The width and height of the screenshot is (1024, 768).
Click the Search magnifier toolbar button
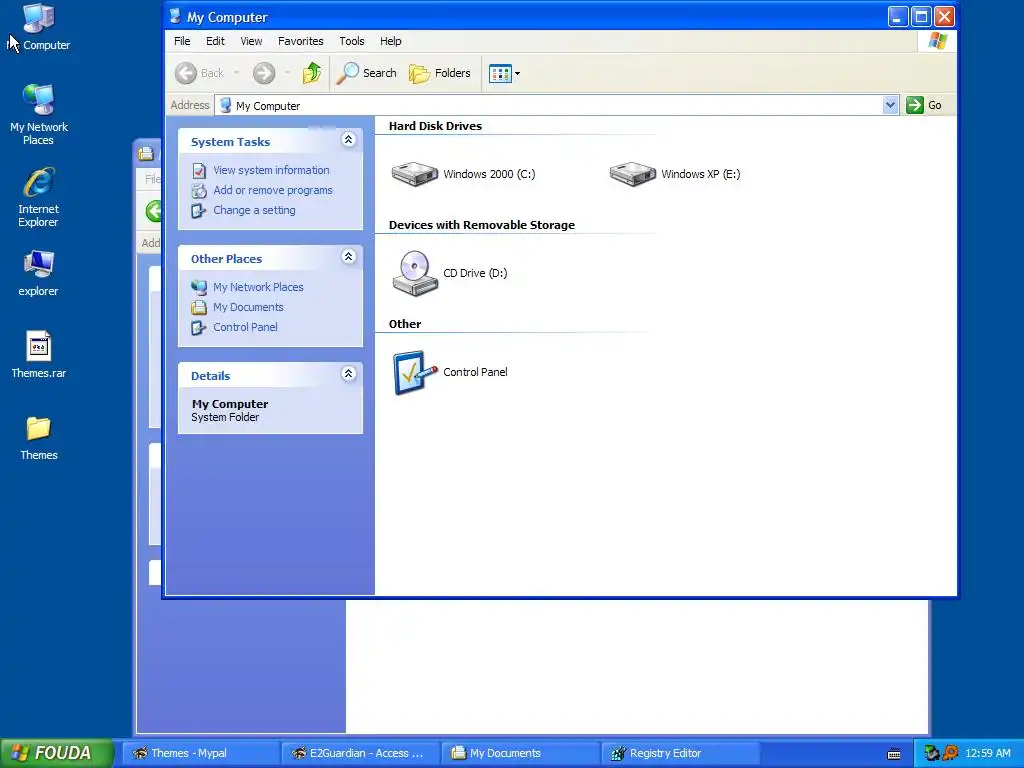click(x=366, y=73)
